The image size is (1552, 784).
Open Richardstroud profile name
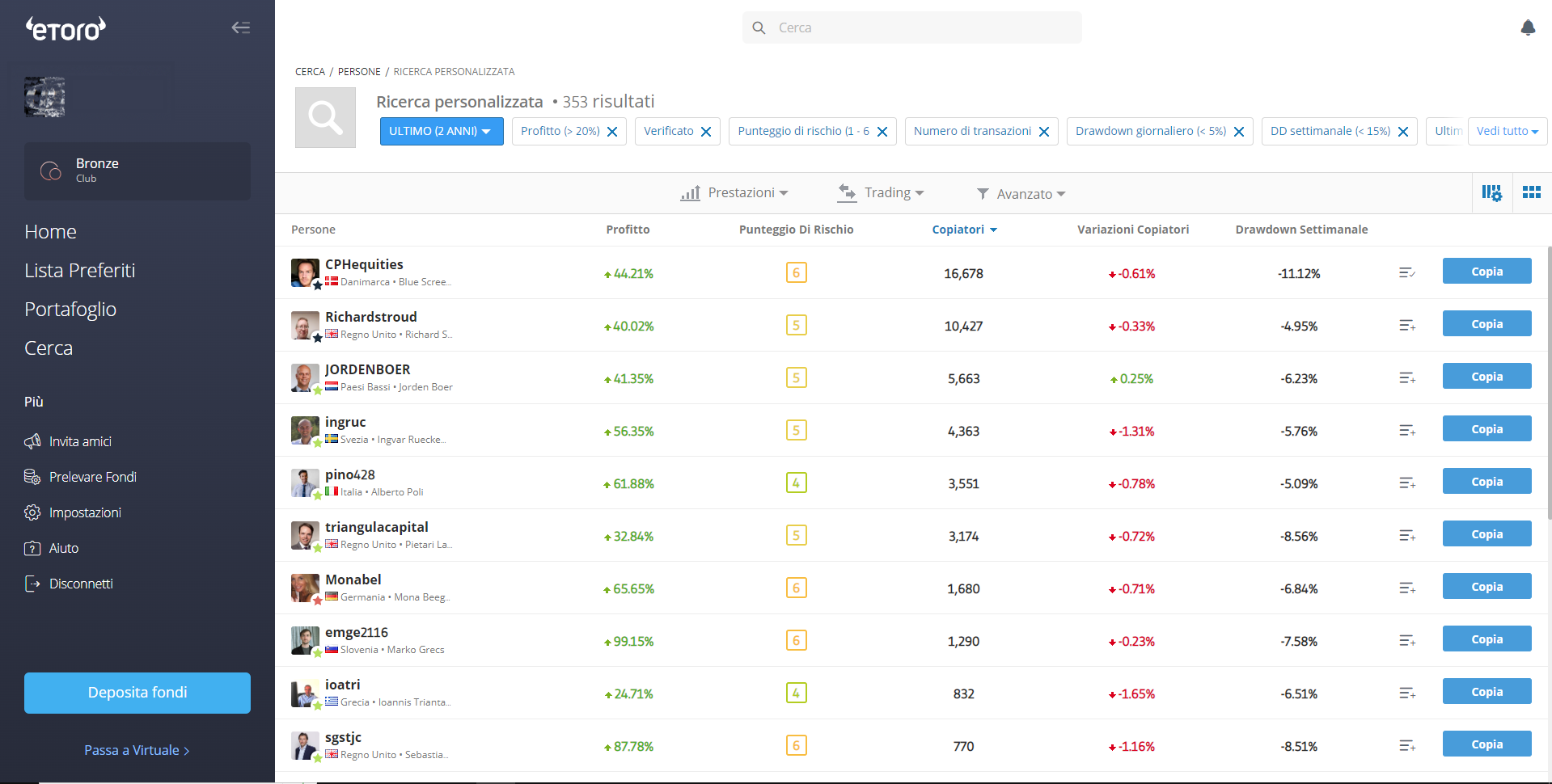point(371,317)
